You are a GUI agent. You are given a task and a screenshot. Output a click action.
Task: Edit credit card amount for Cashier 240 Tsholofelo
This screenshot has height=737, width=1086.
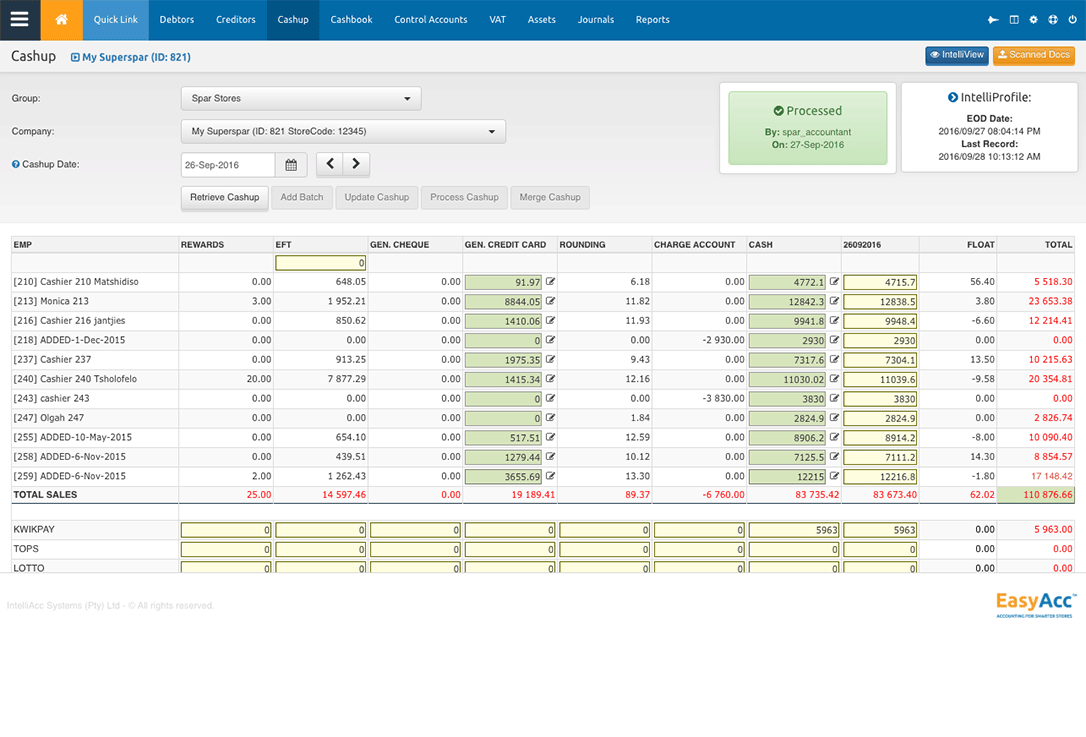(x=551, y=378)
